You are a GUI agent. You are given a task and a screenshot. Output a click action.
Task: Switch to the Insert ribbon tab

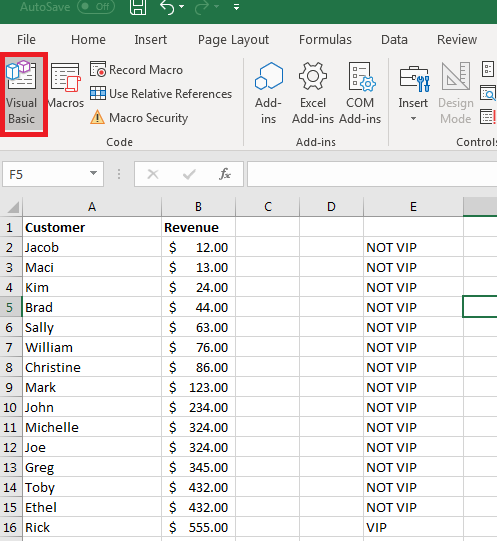click(x=150, y=40)
